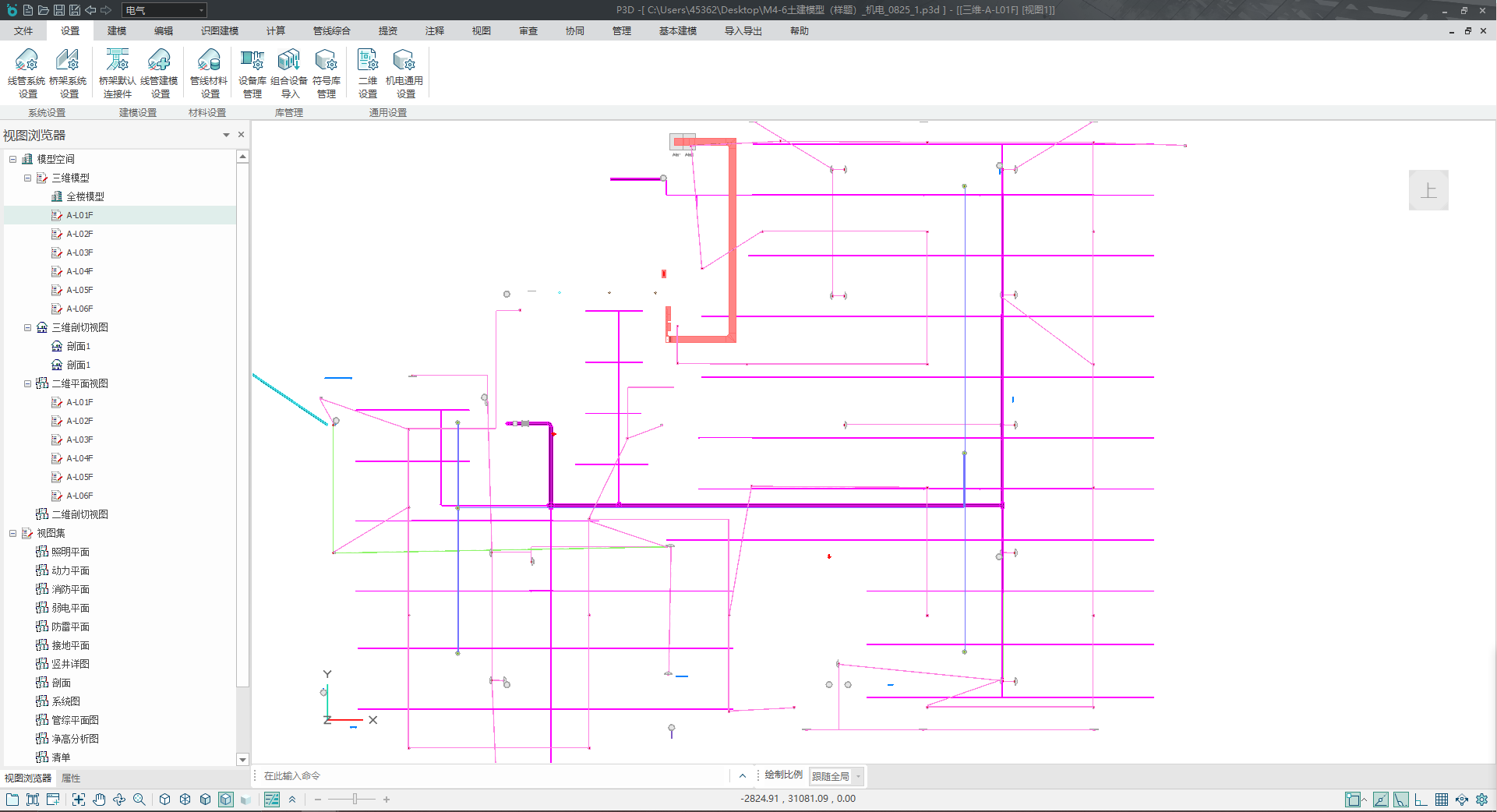Select the pan hand tool
The image size is (1497, 812).
99,800
